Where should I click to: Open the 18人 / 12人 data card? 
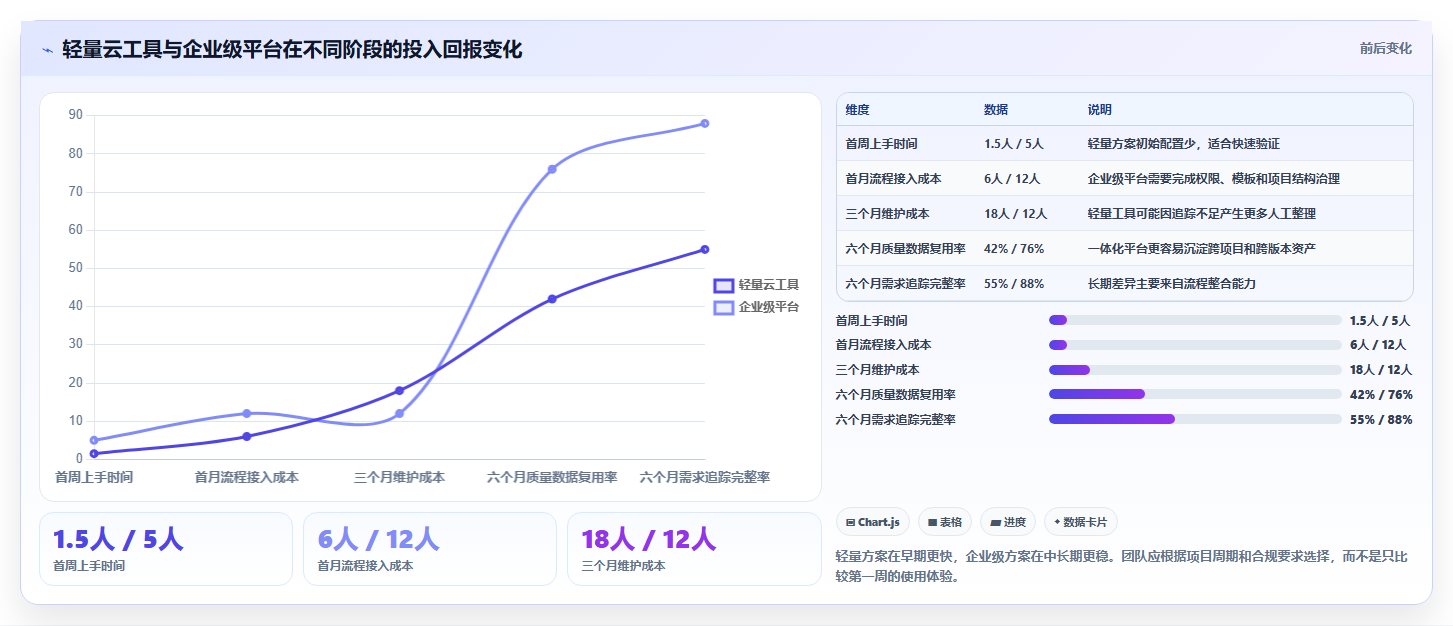click(694, 549)
